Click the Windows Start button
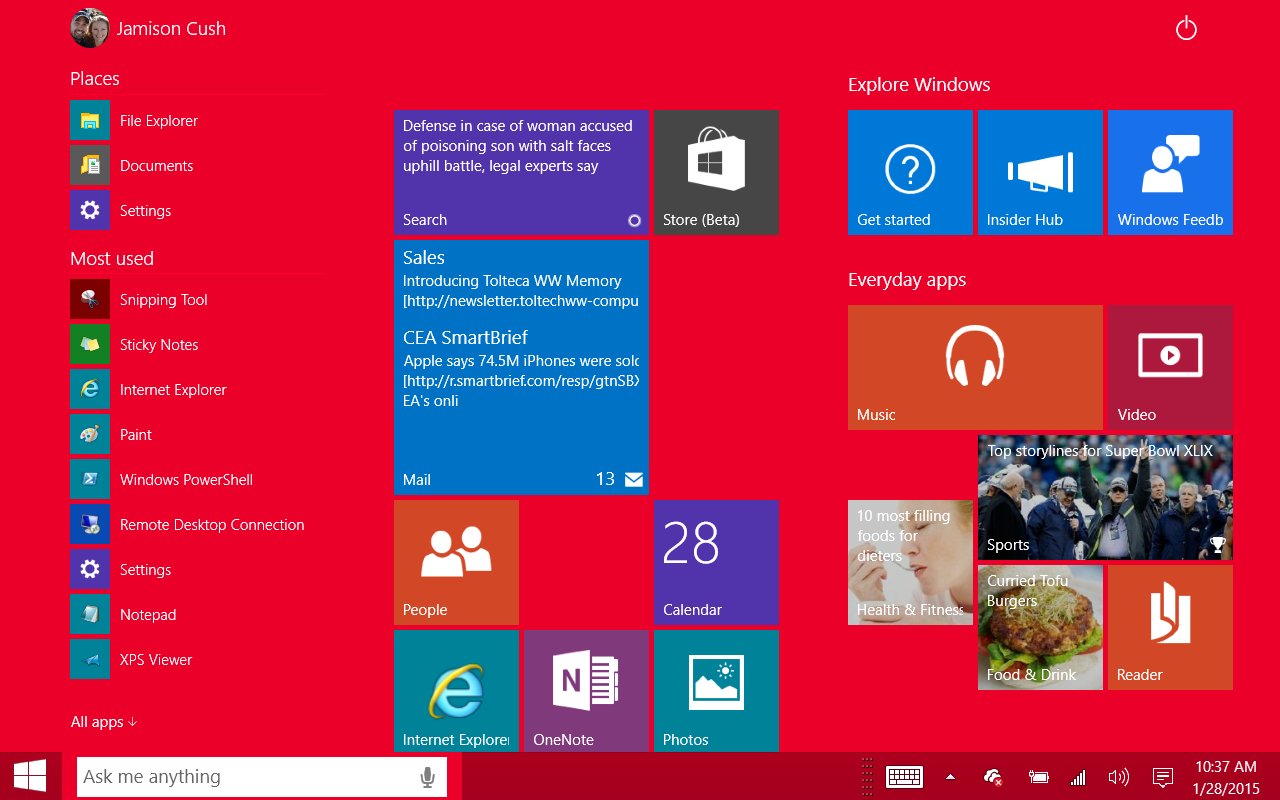The image size is (1280, 800). pyautogui.click(x=30, y=776)
